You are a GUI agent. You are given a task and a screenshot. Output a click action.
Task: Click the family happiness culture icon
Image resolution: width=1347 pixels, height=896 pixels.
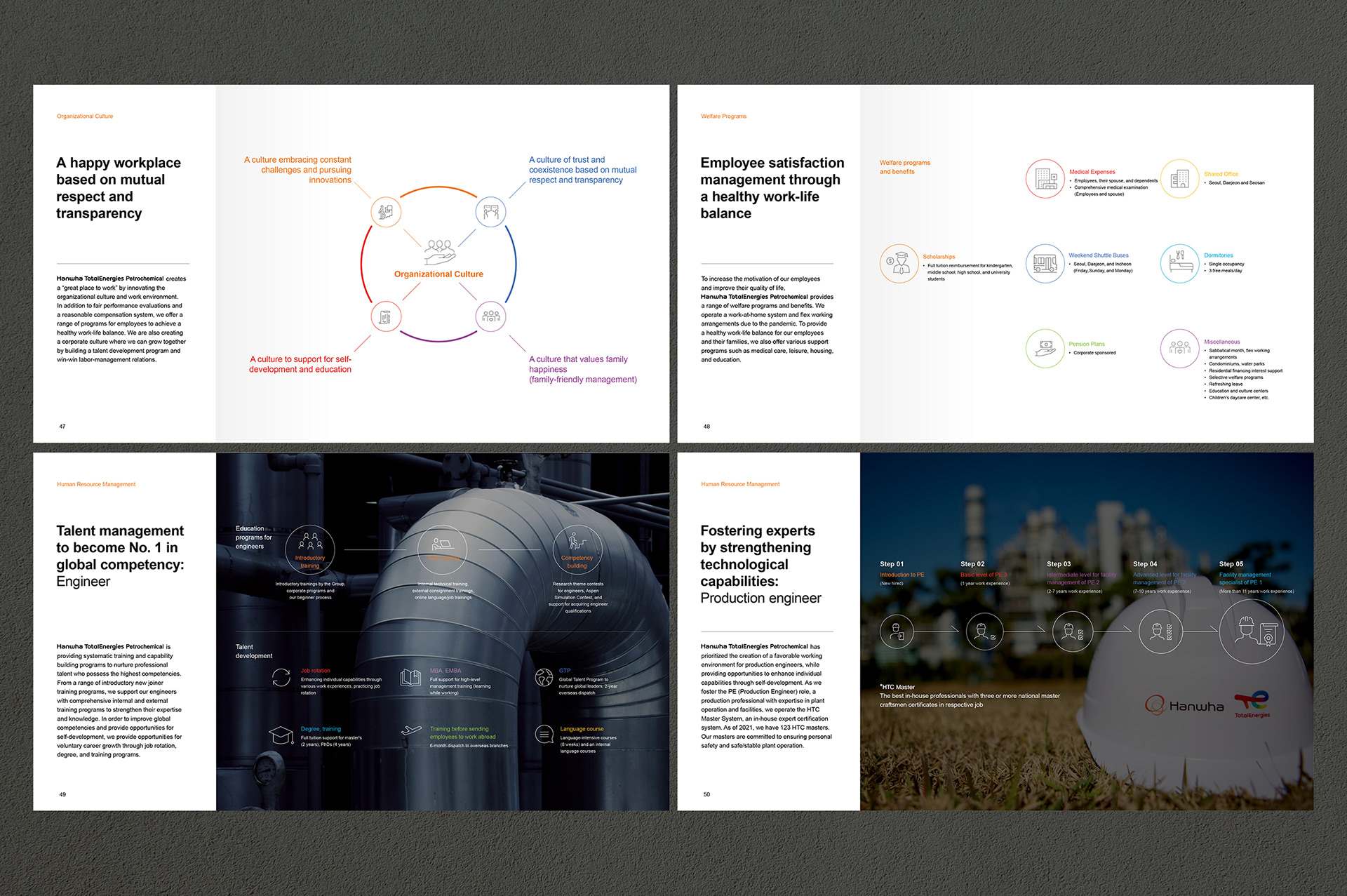[x=491, y=316]
